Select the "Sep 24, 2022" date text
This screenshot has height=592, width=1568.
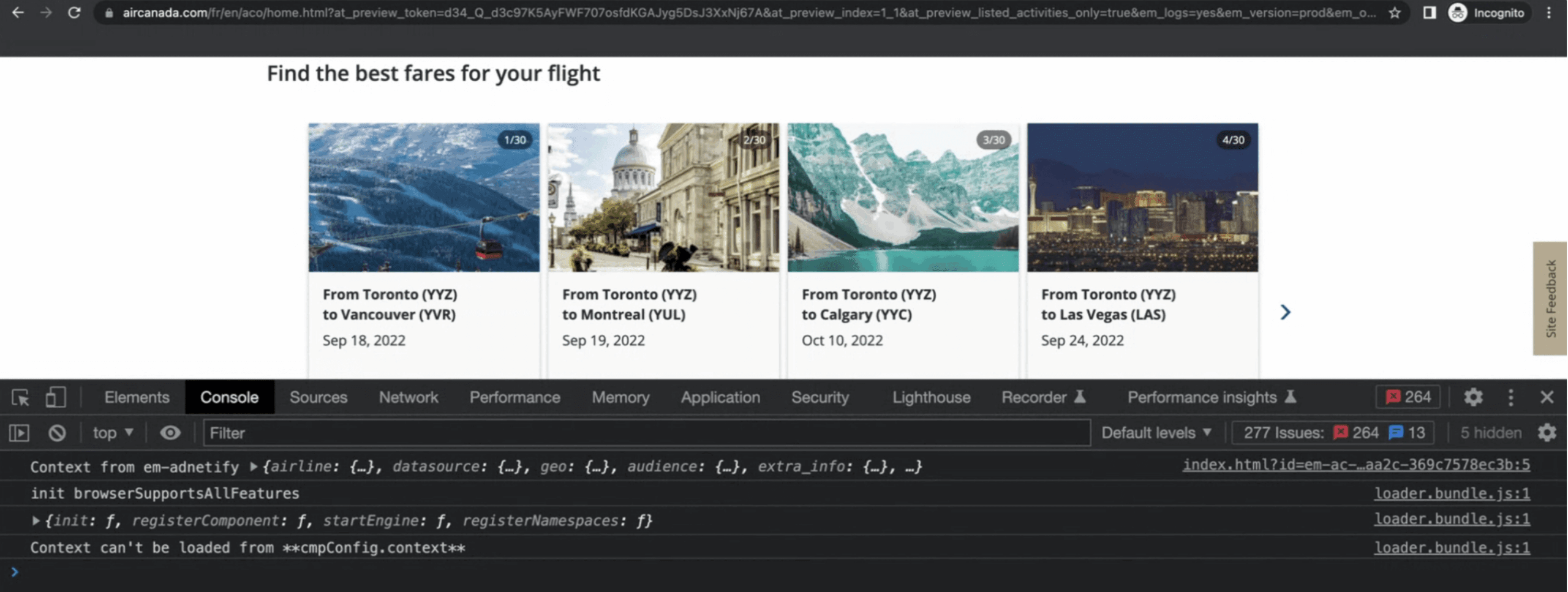[1082, 340]
